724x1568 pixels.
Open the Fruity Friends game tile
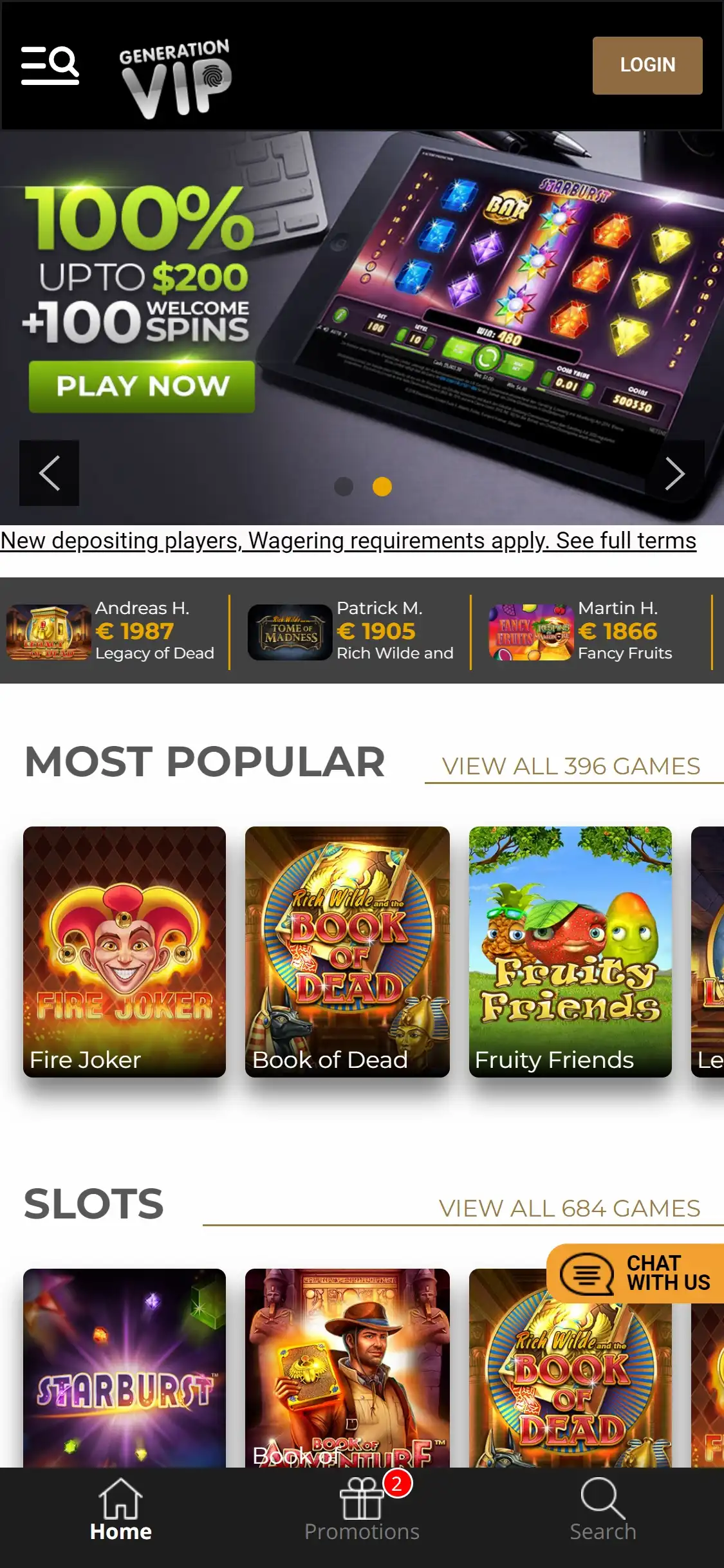pyautogui.click(x=570, y=952)
